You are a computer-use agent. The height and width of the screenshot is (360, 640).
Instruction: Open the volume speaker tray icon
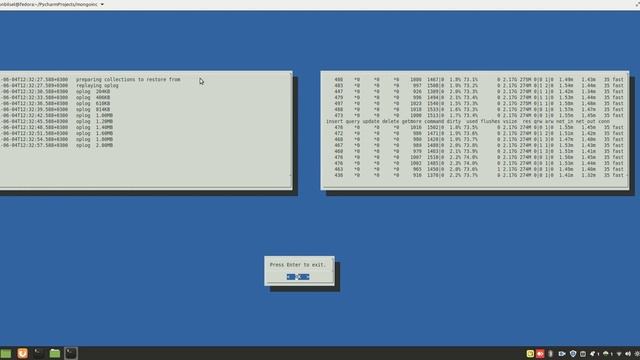628,354
